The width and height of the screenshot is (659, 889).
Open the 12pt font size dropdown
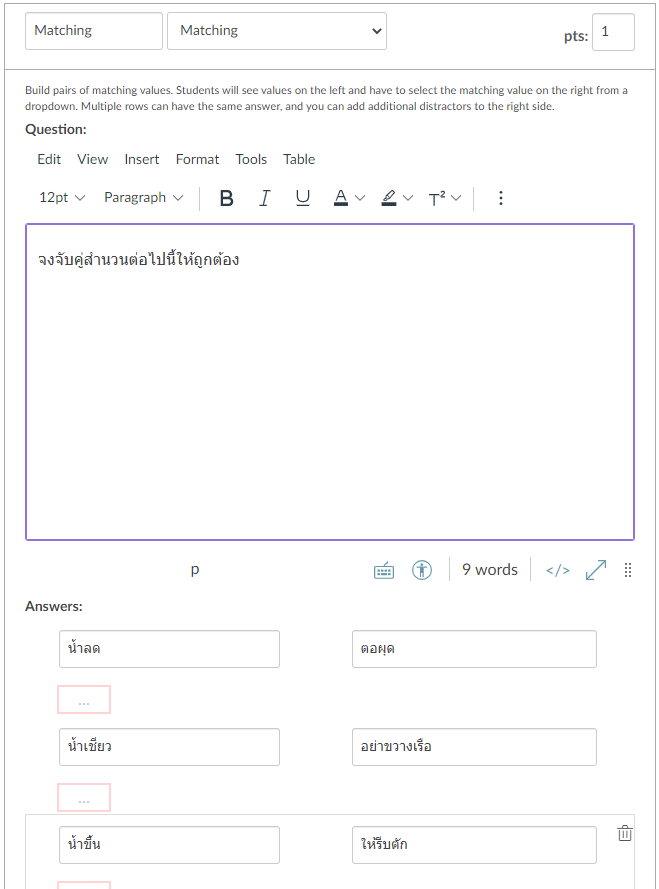click(x=62, y=198)
